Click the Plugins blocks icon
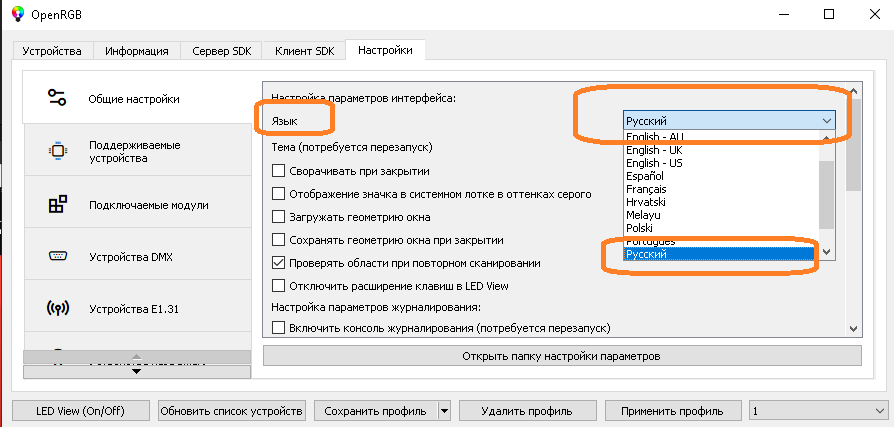Image resolution: width=894 pixels, height=427 pixels. pos(57,204)
